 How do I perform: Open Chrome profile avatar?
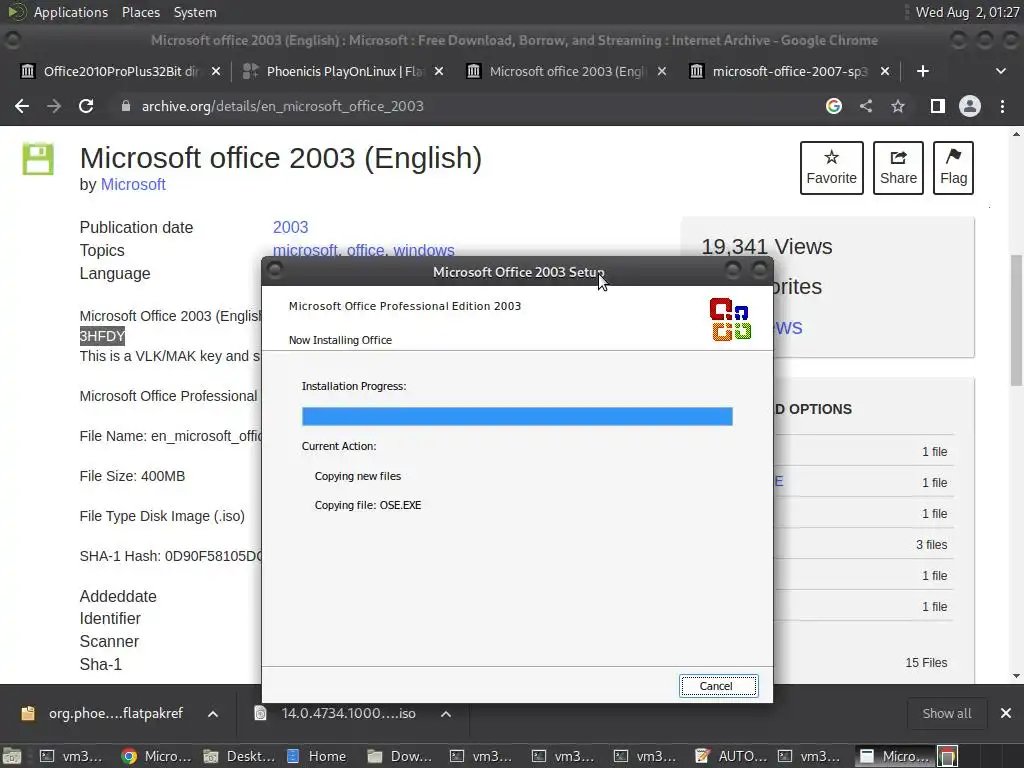(x=970, y=106)
